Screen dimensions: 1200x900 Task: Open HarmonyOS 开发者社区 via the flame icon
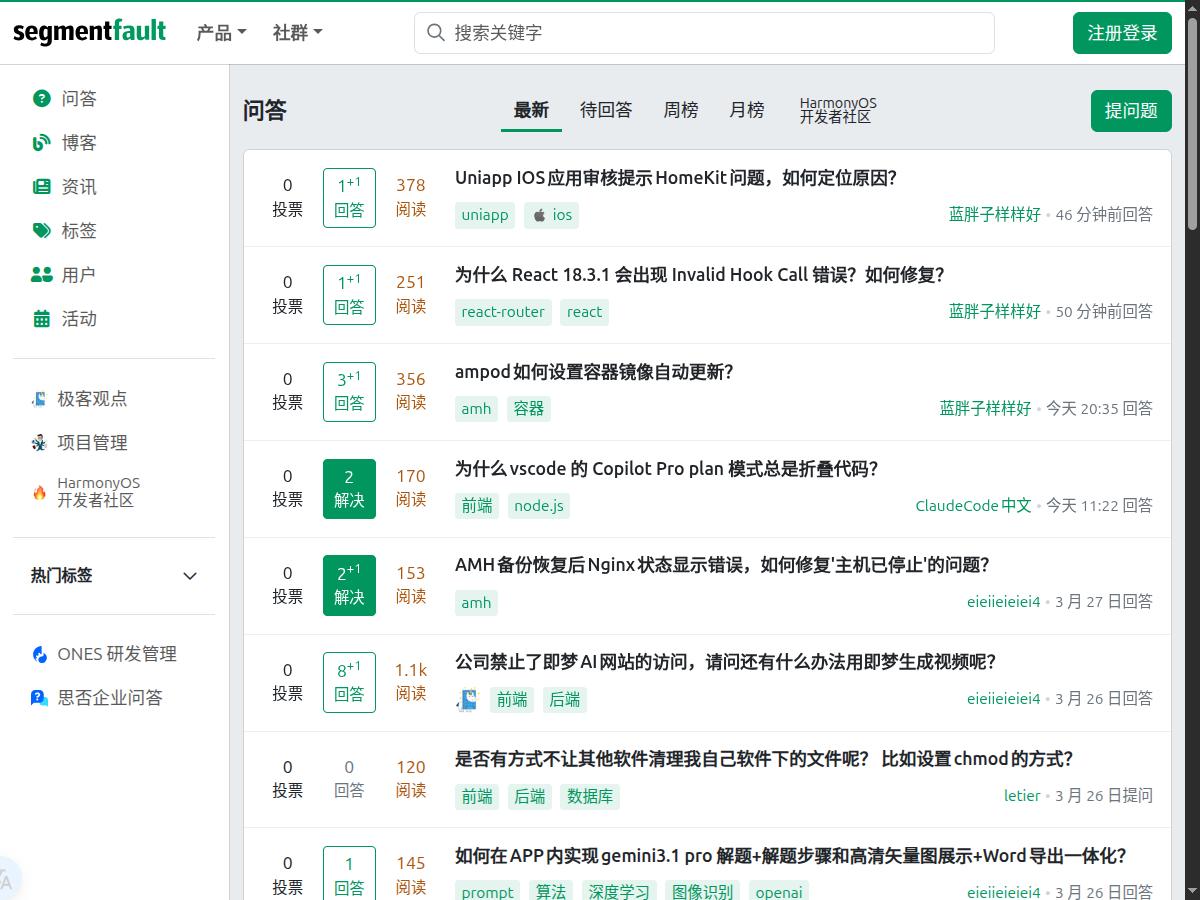coord(38,490)
